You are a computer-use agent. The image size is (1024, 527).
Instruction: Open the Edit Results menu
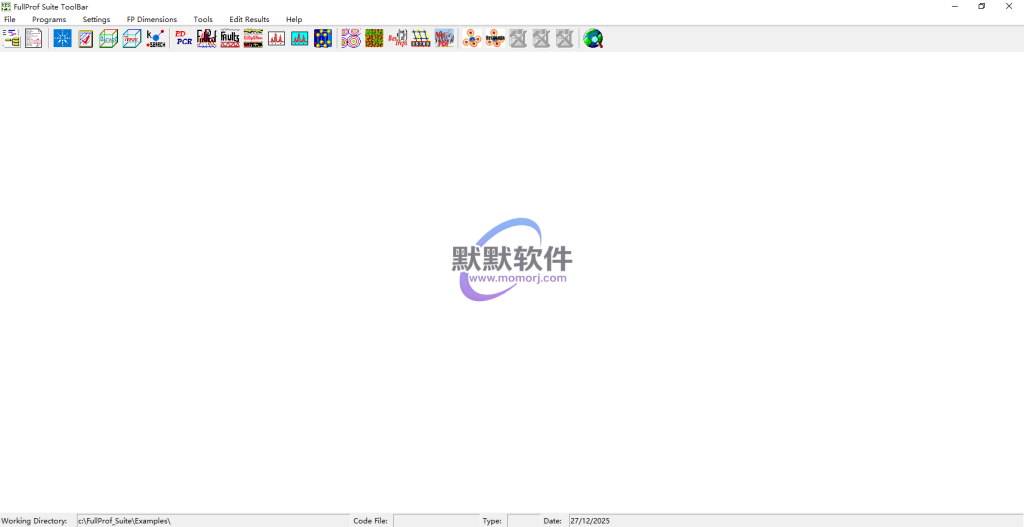249,19
